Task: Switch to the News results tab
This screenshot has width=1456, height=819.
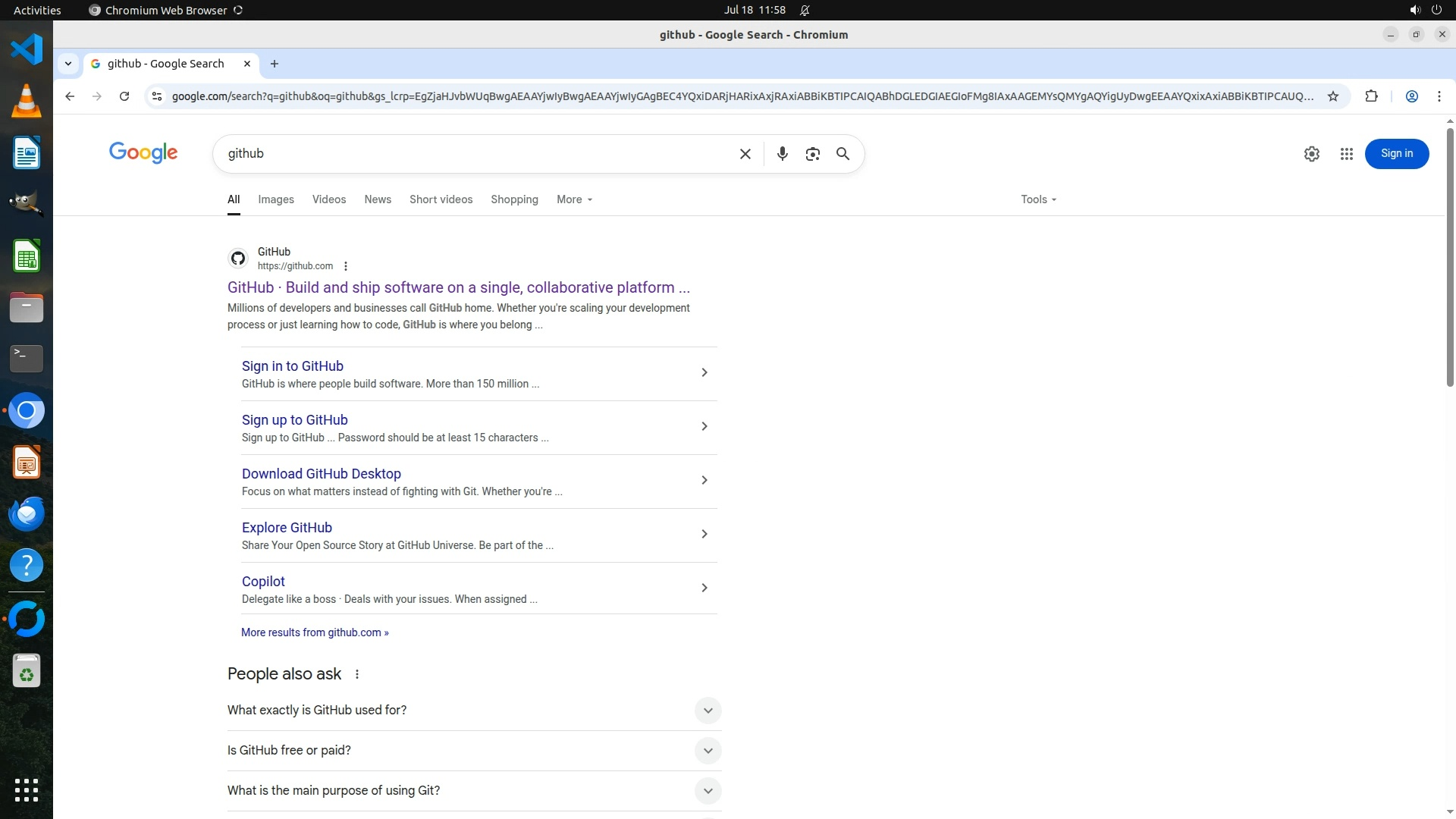Action: pyautogui.click(x=377, y=199)
